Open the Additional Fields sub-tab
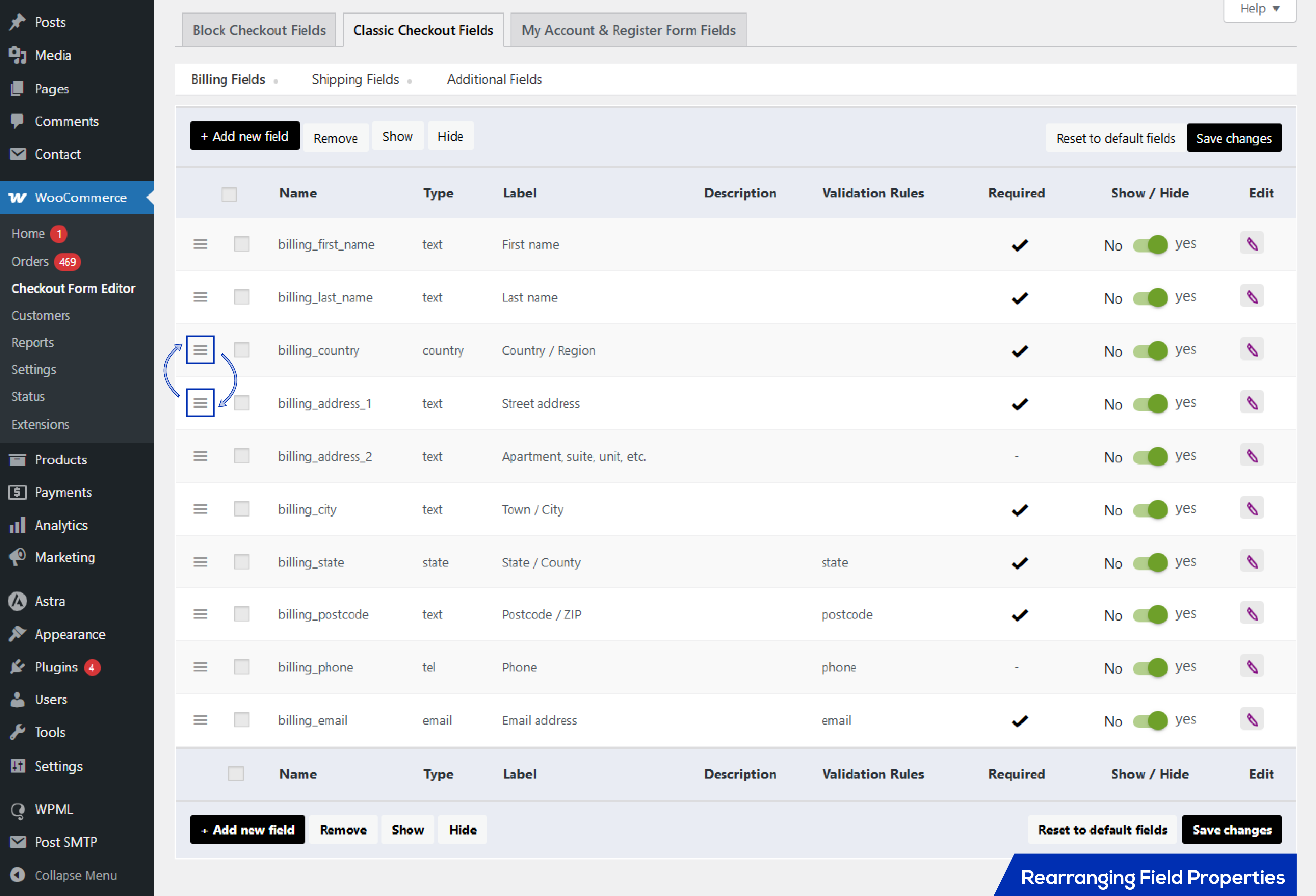Viewport: 1316px width, 896px height. pyautogui.click(x=494, y=79)
